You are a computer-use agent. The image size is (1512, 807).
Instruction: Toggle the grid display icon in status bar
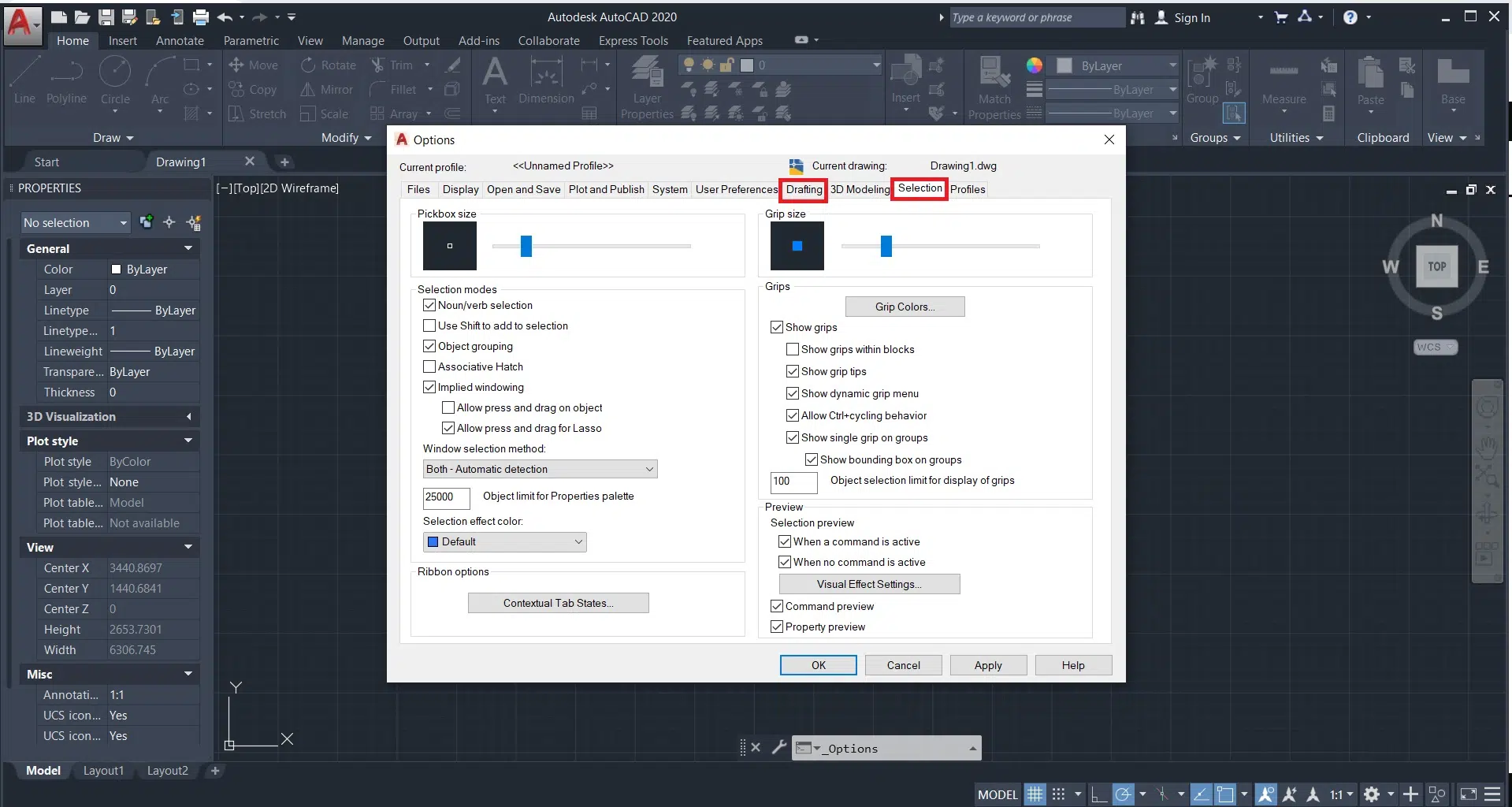click(1035, 794)
